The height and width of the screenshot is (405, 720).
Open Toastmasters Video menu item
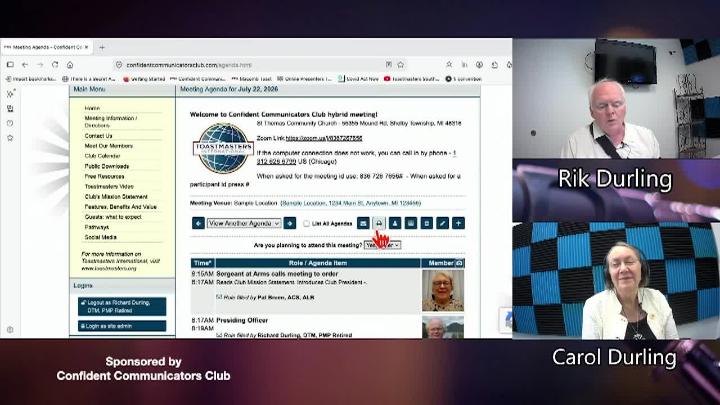click(109, 186)
